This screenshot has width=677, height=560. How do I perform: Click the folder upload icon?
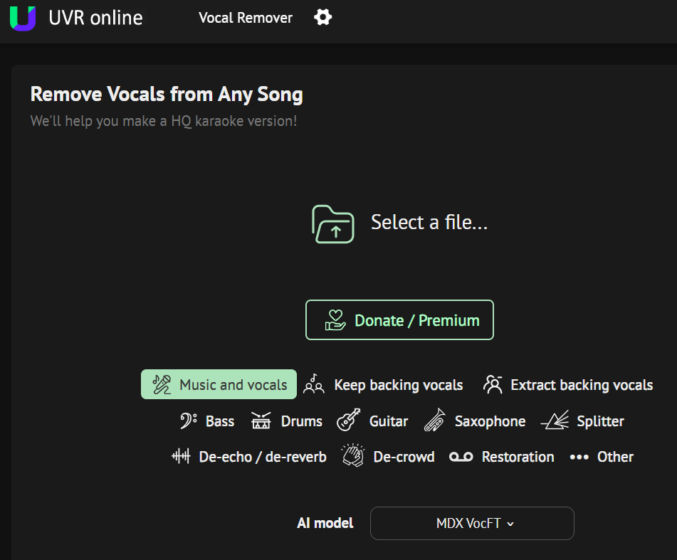(333, 224)
